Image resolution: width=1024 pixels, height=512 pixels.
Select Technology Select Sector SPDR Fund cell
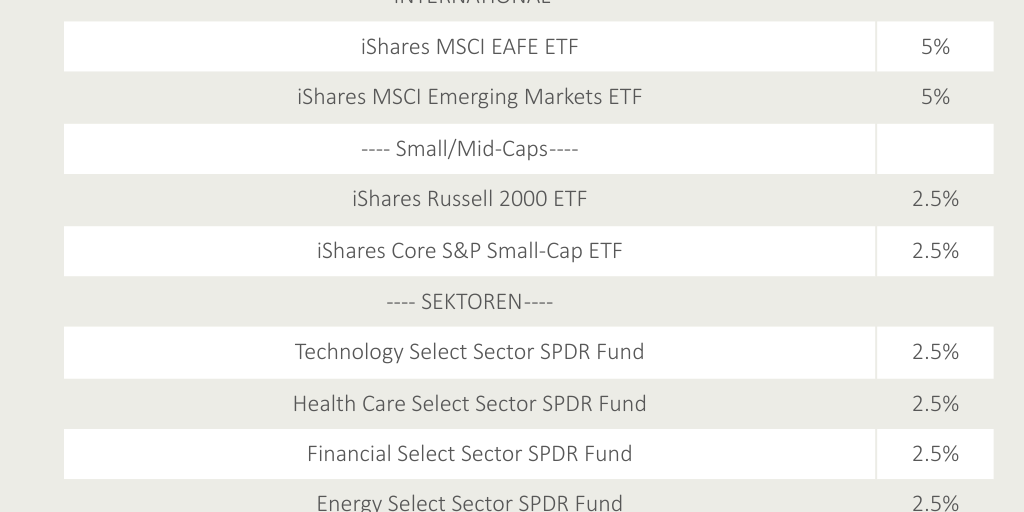tap(469, 352)
